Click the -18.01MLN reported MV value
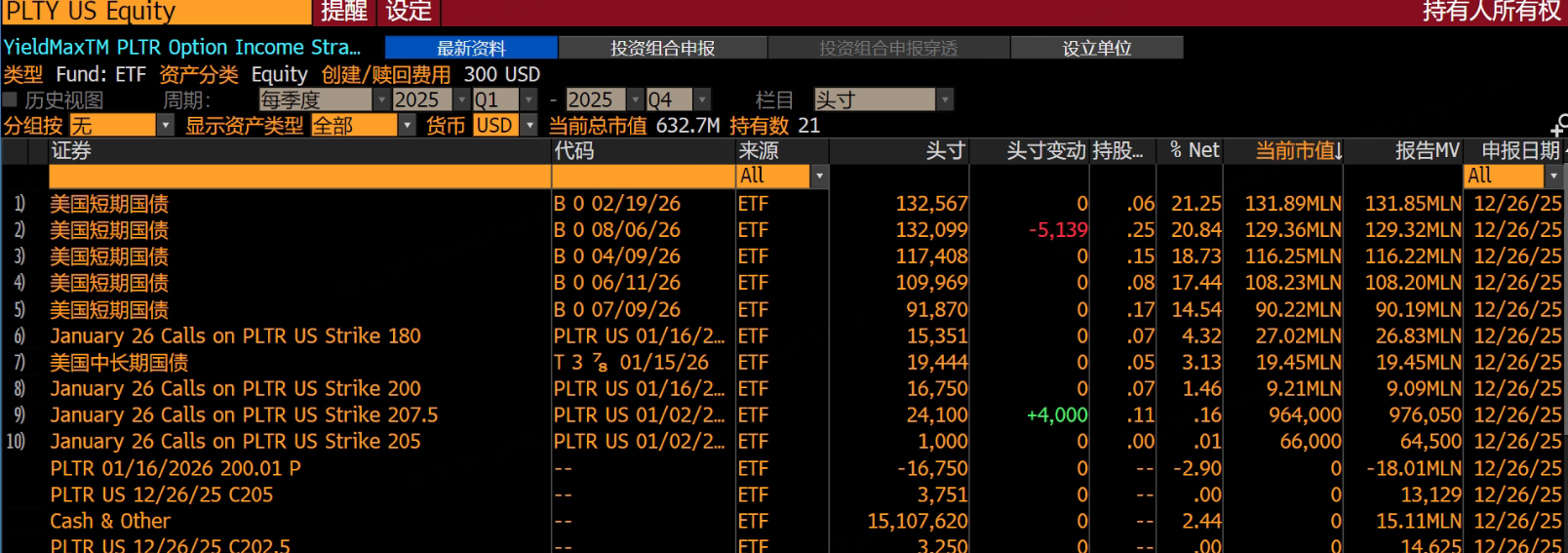 pyautogui.click(x=1413, y=468)
